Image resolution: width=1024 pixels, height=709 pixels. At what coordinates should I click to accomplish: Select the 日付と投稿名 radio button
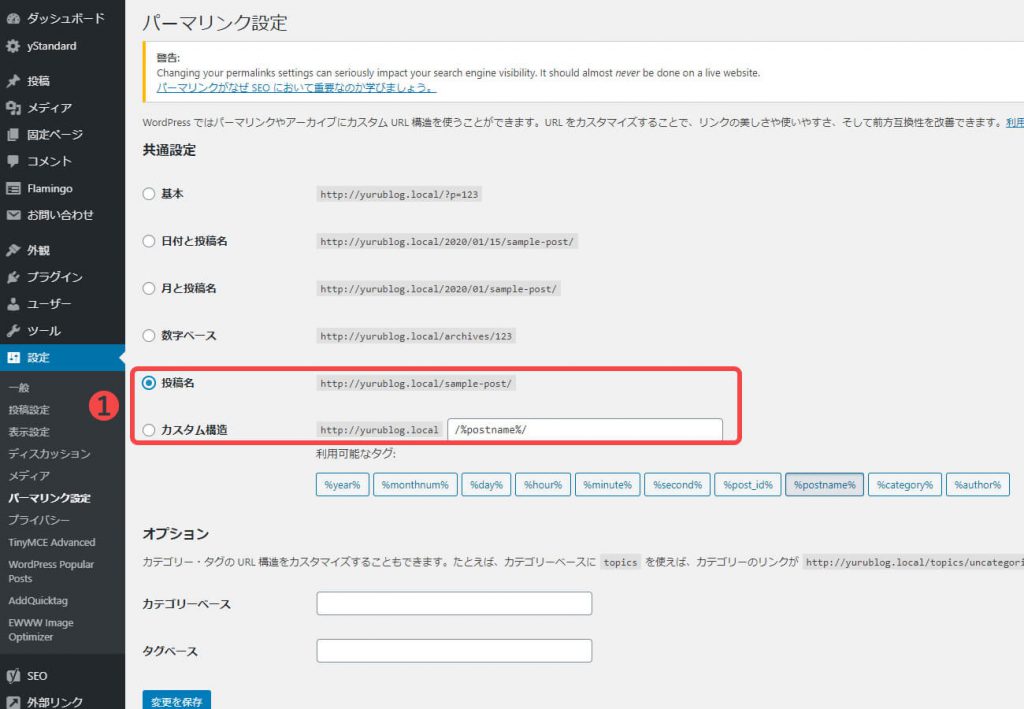[149, 241]
